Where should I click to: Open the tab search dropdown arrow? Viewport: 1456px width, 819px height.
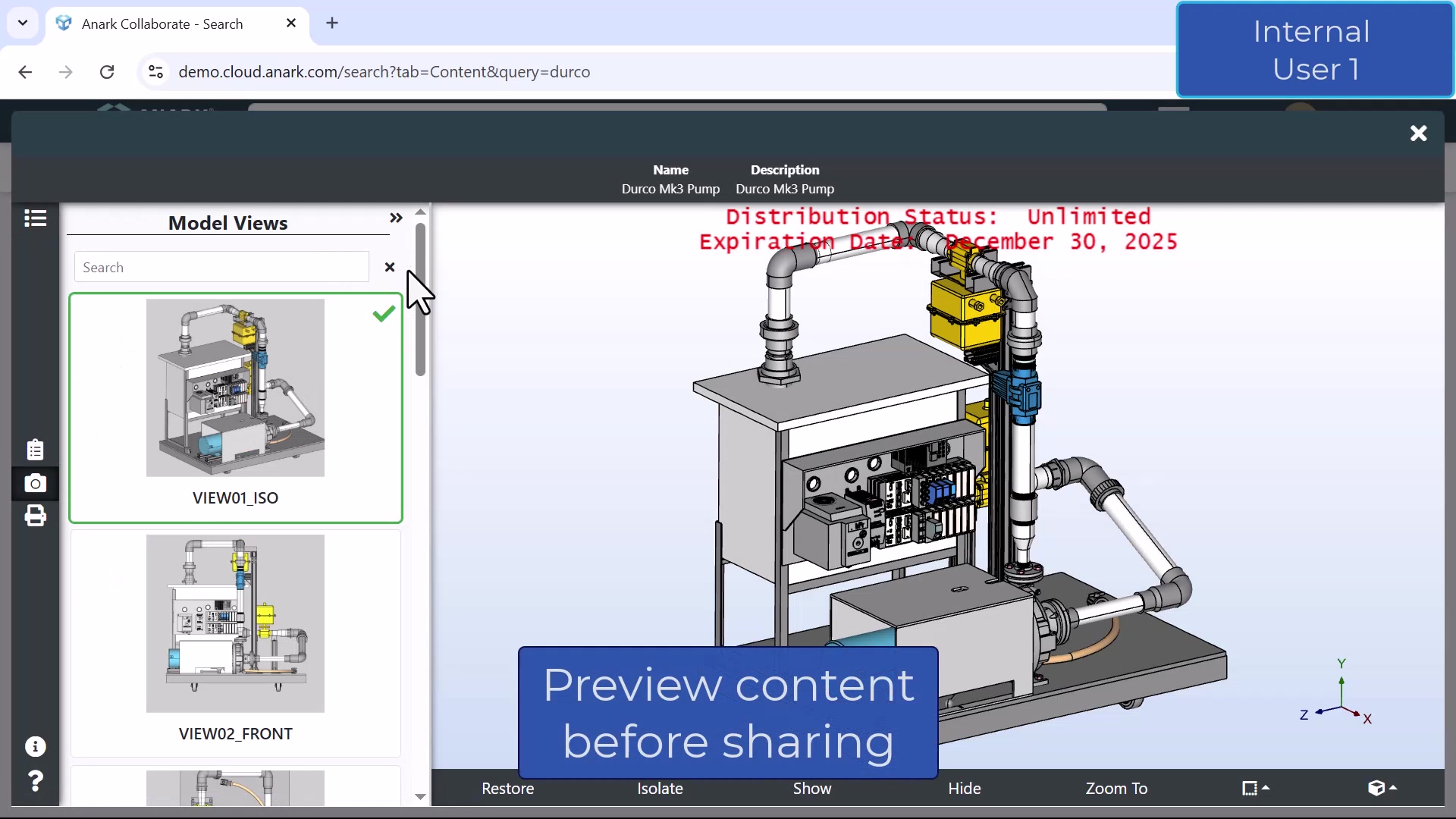point(23,24)
